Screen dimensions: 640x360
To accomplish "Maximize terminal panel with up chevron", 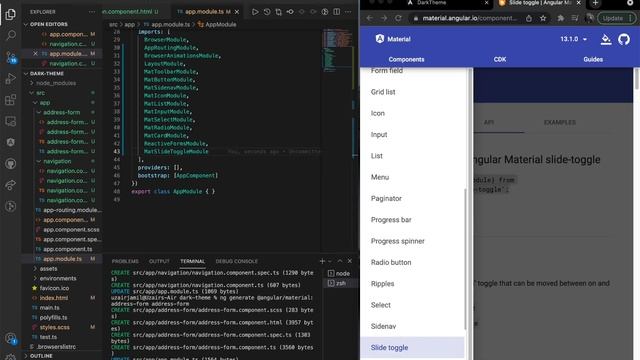I will pos(340,261).
